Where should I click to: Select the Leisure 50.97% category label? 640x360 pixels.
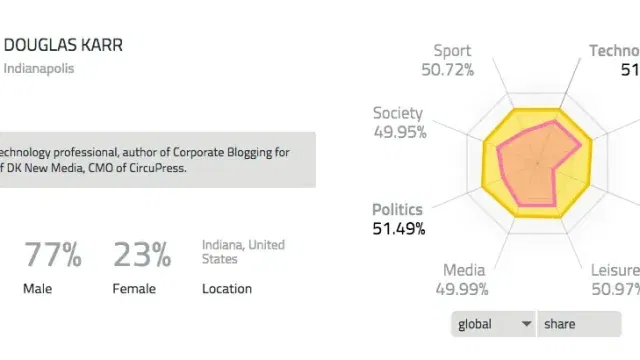616,280
